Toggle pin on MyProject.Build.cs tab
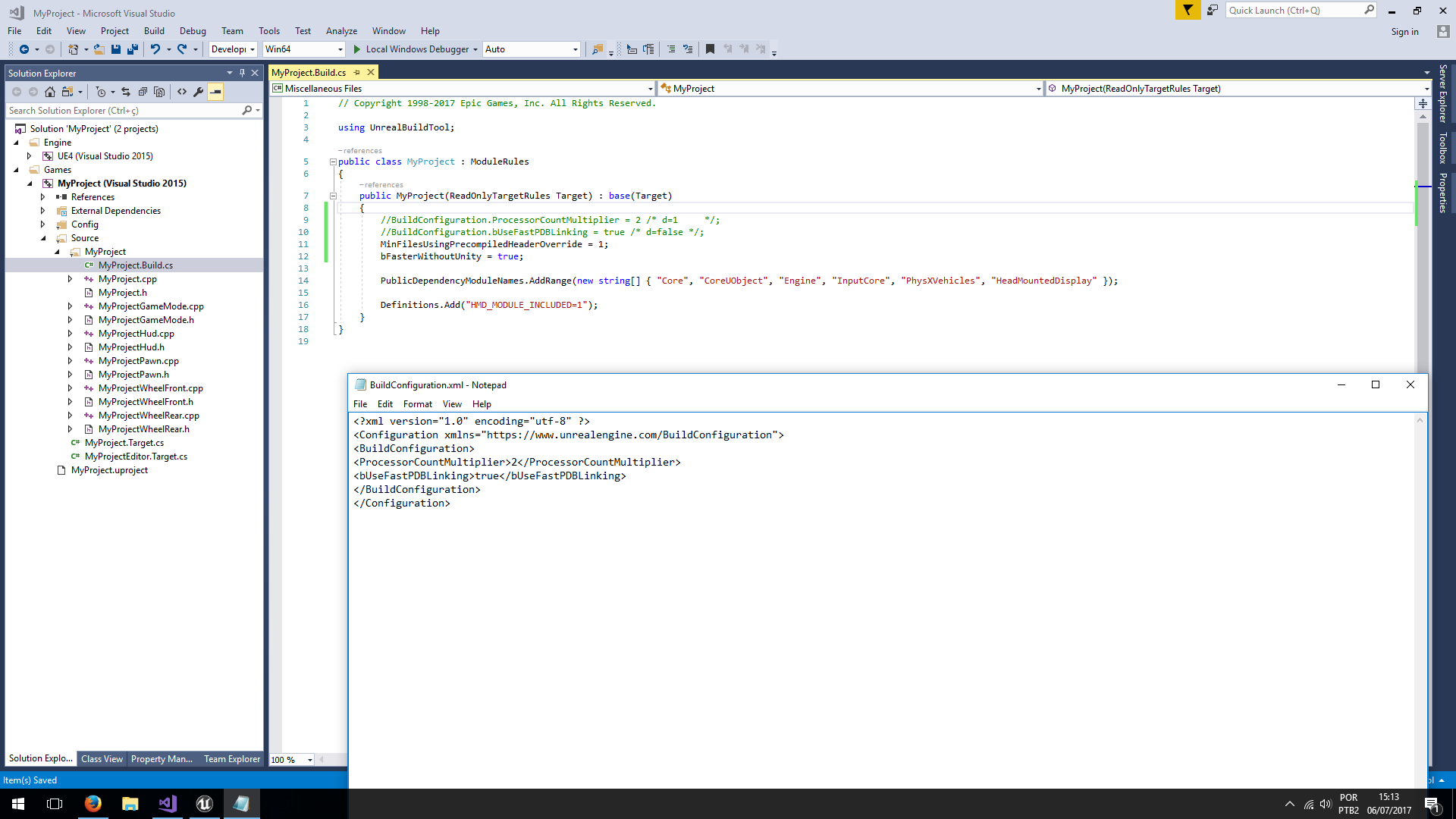1456x819 pixels. point(357,73)
